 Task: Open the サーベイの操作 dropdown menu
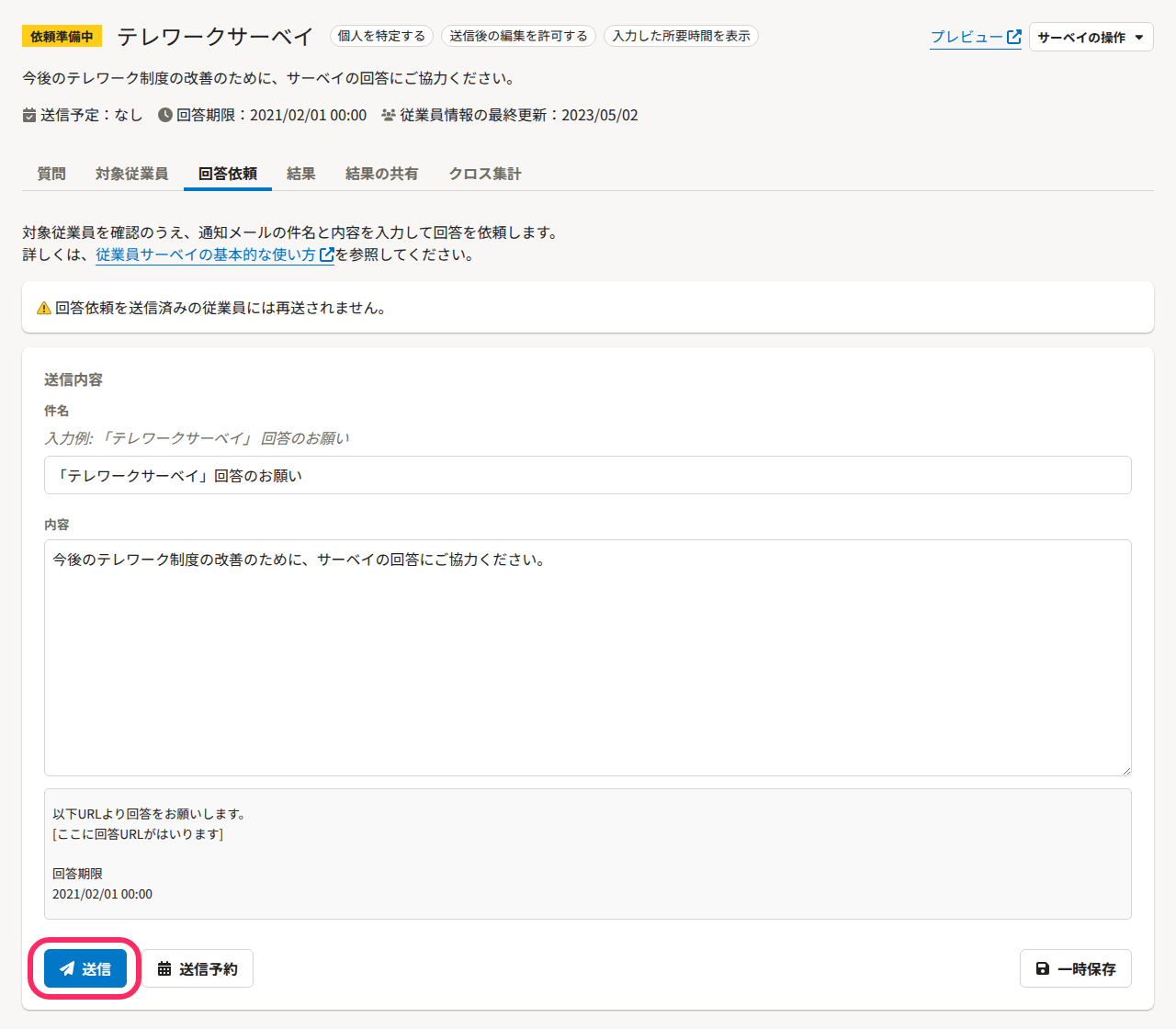[1091, 37]
